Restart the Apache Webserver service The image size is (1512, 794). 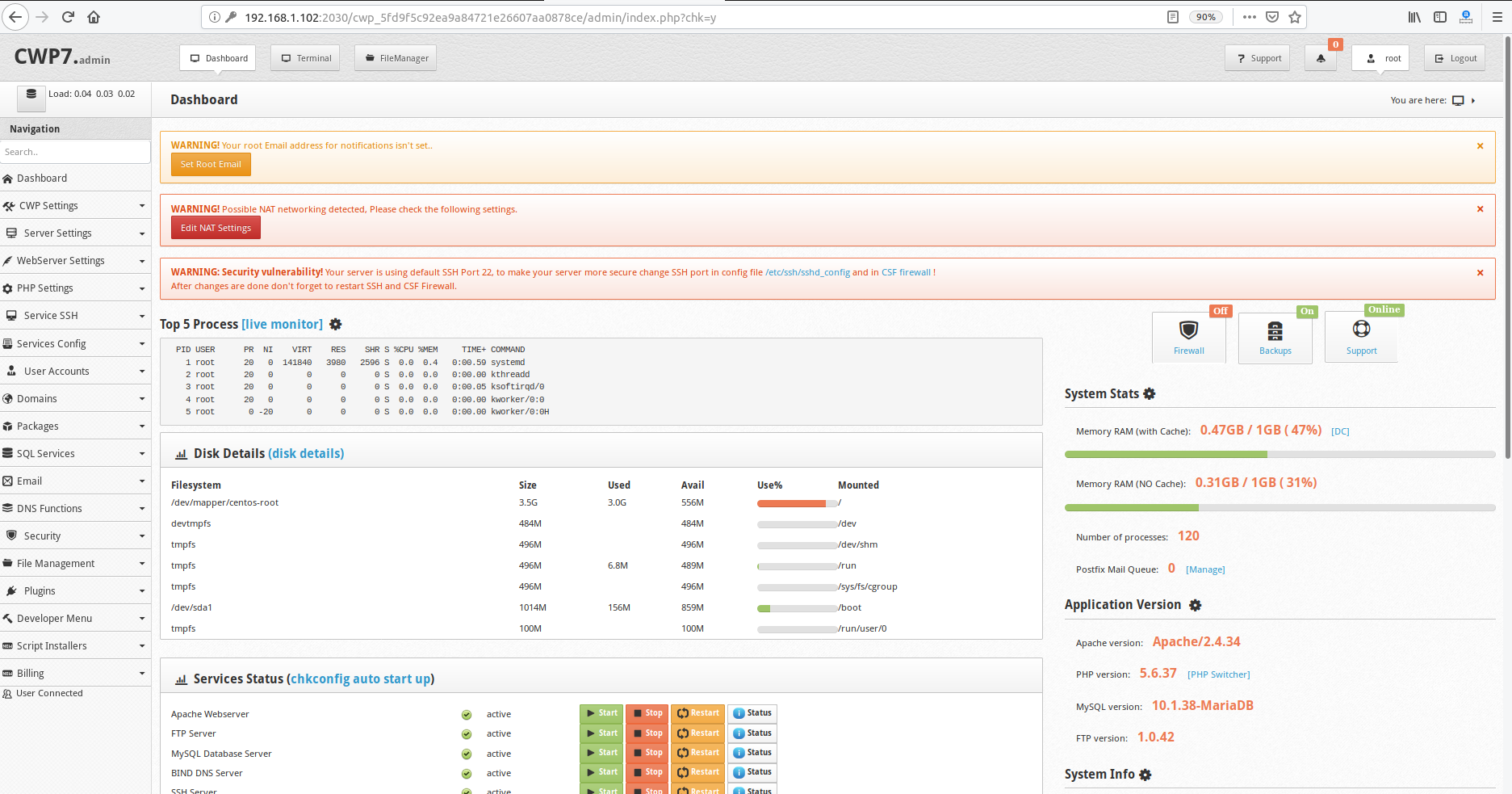(697, 713)
